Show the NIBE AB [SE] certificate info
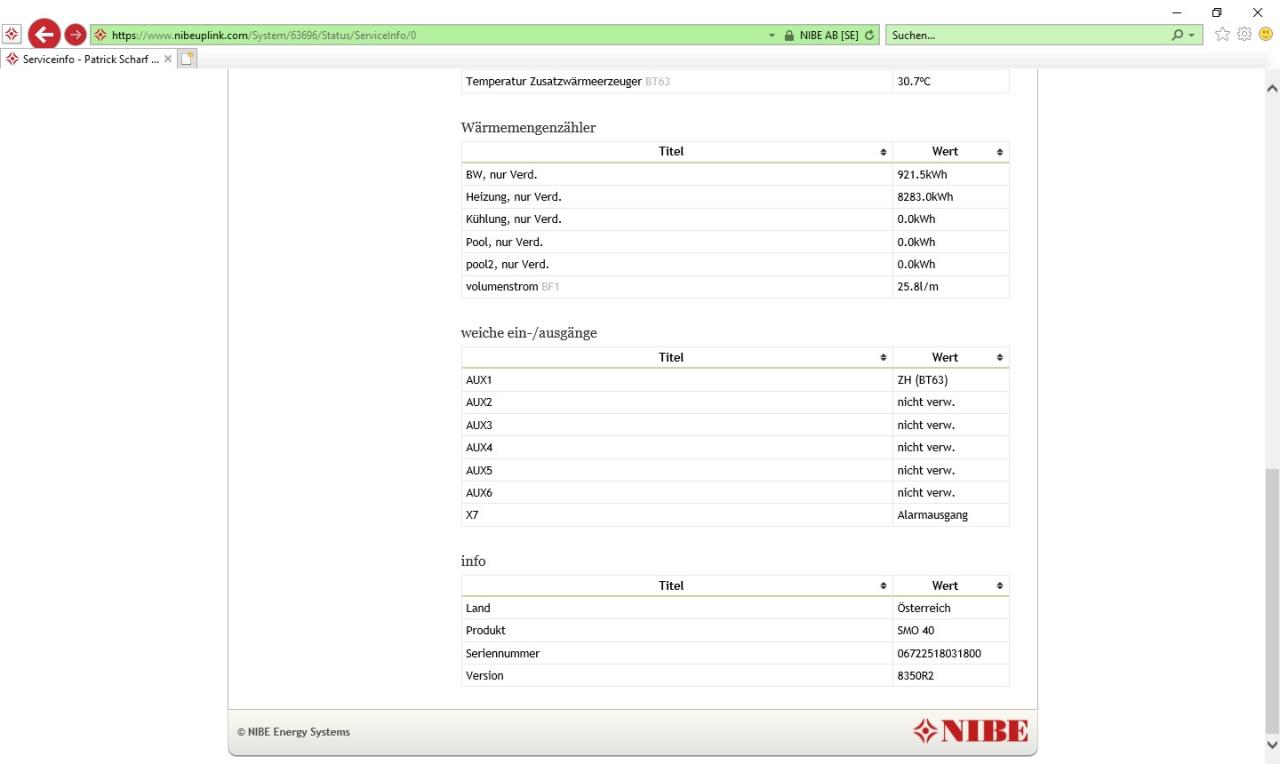Viewport: 1280px width, 764px height. click(829, 36)
